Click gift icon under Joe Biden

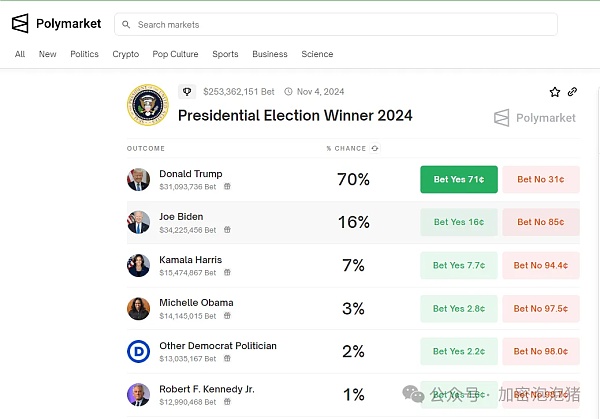point(227,229)
